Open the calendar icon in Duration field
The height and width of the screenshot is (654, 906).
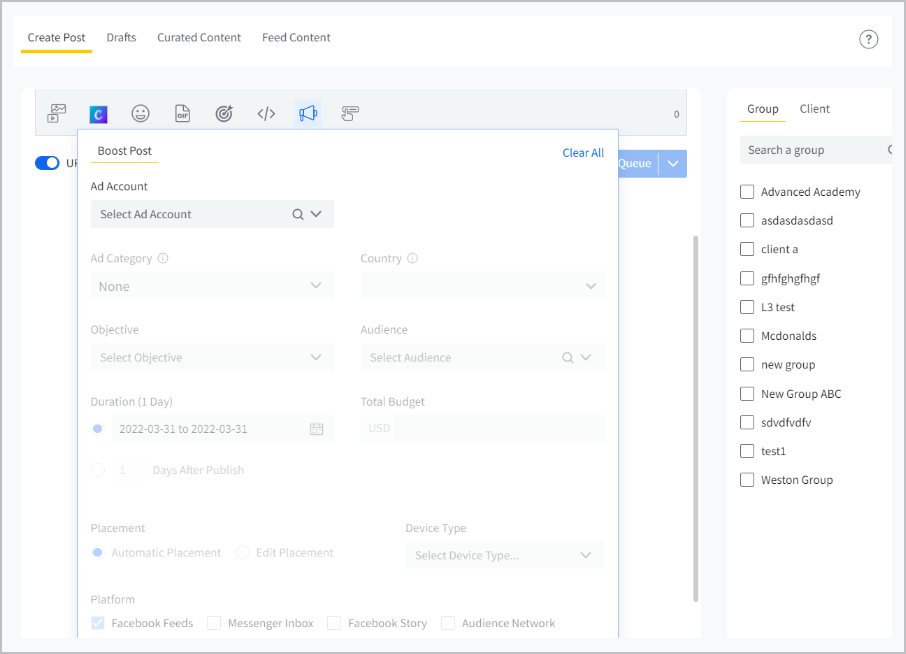point(317,429)
